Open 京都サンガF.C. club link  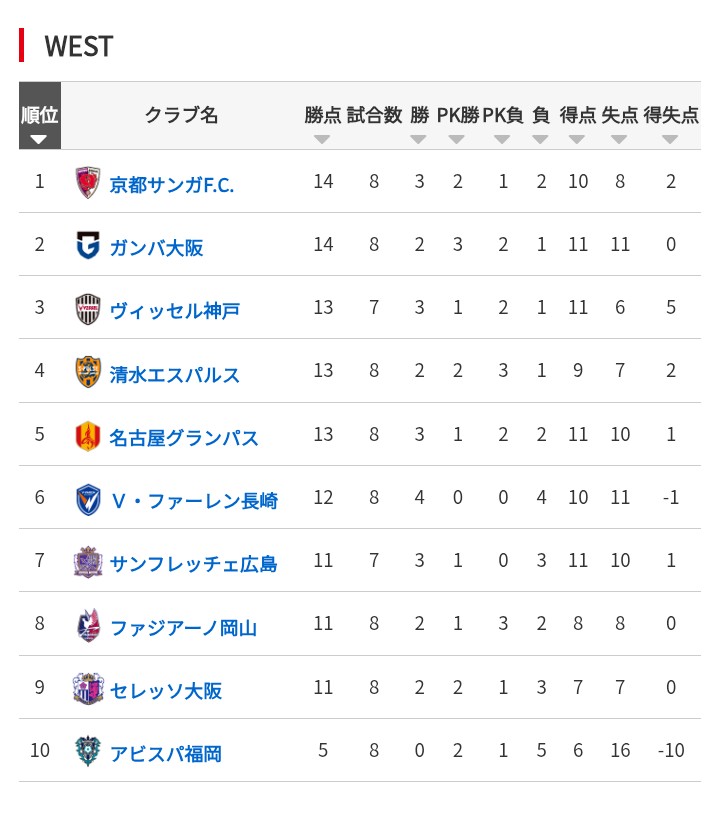pyautogui.click(x=171, y=185)
